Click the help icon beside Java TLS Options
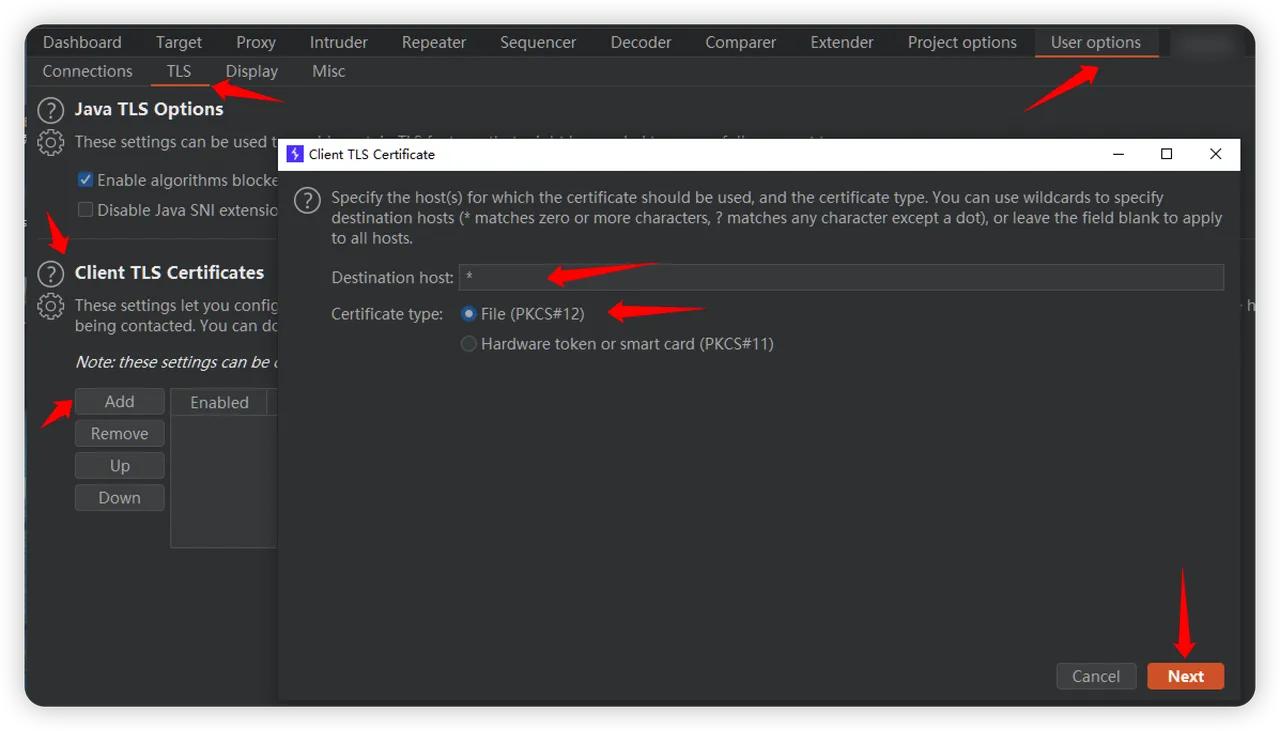Screen dimensions: 1280x731 50,110
